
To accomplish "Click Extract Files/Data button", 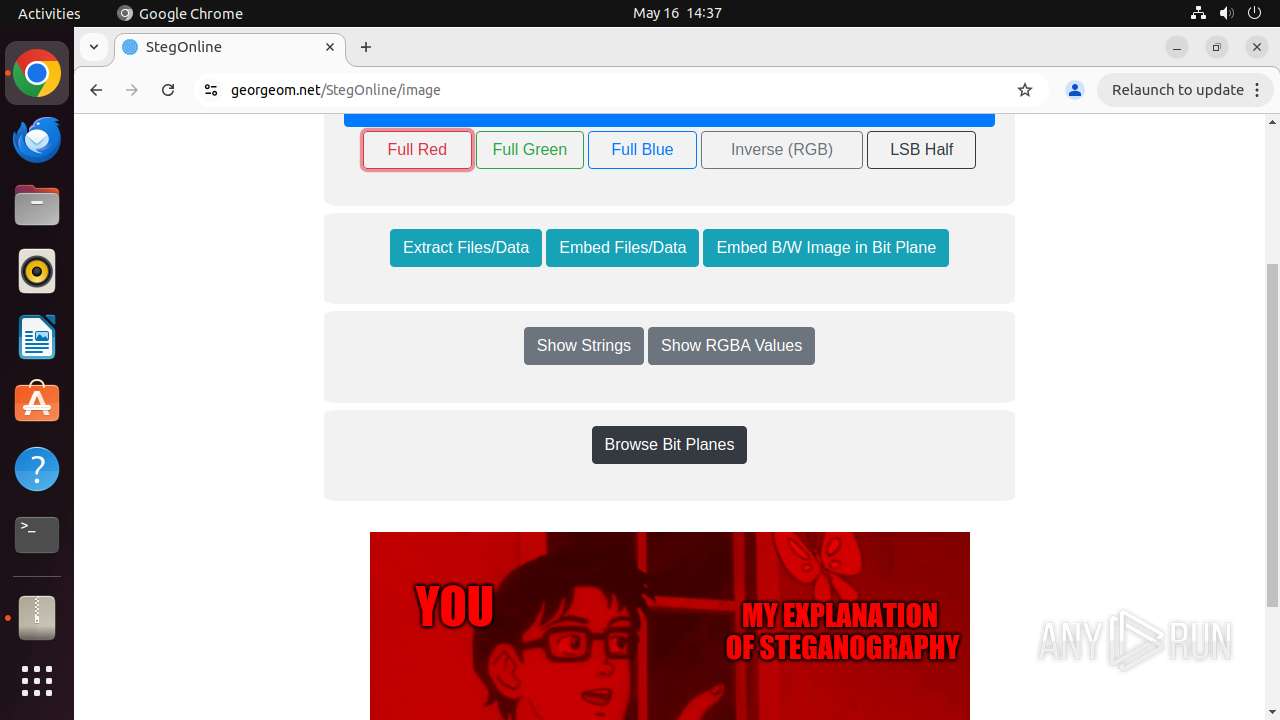I will coord(466,248).
